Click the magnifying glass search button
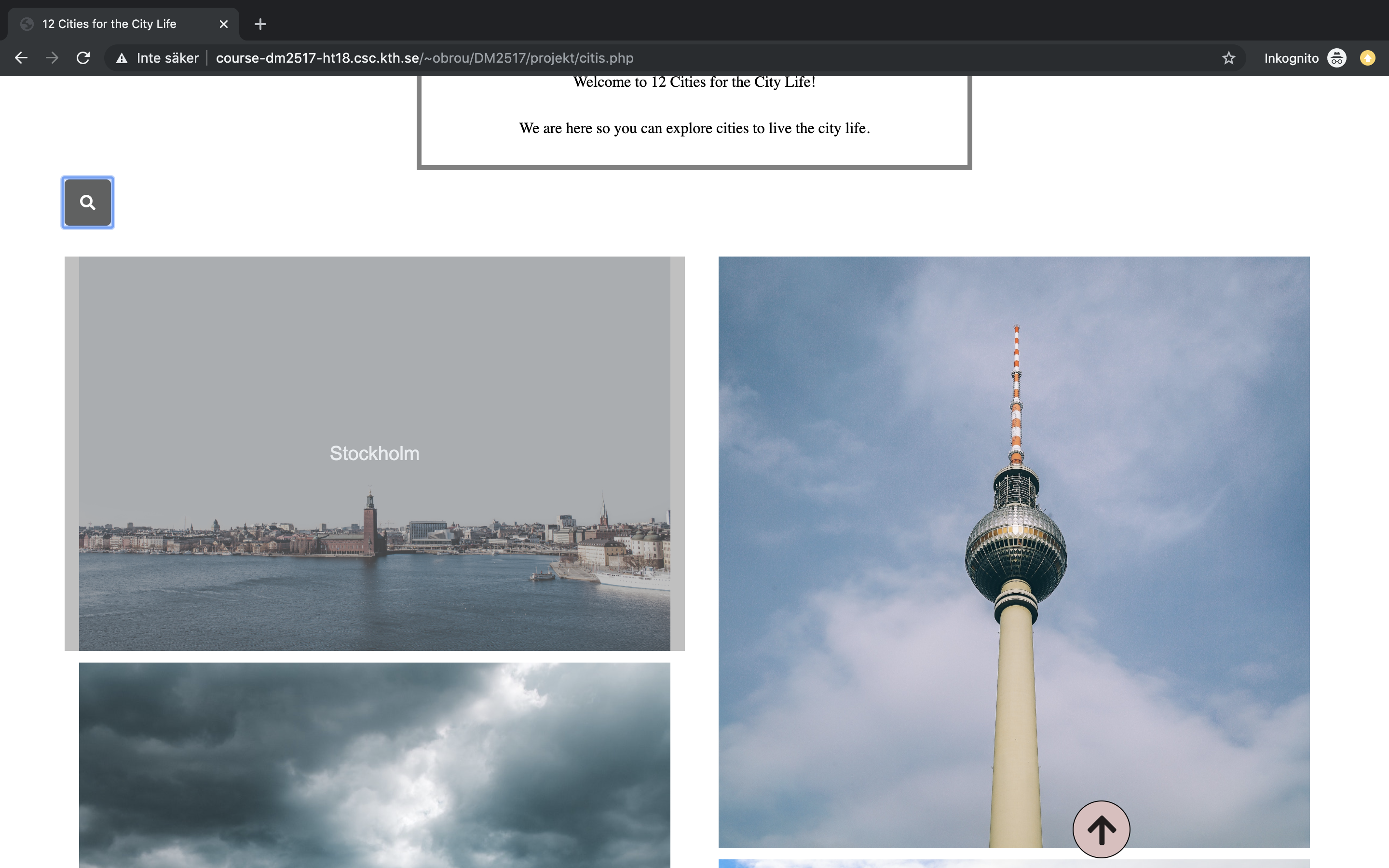The image size is (1389, 868). tap(87, 203)
